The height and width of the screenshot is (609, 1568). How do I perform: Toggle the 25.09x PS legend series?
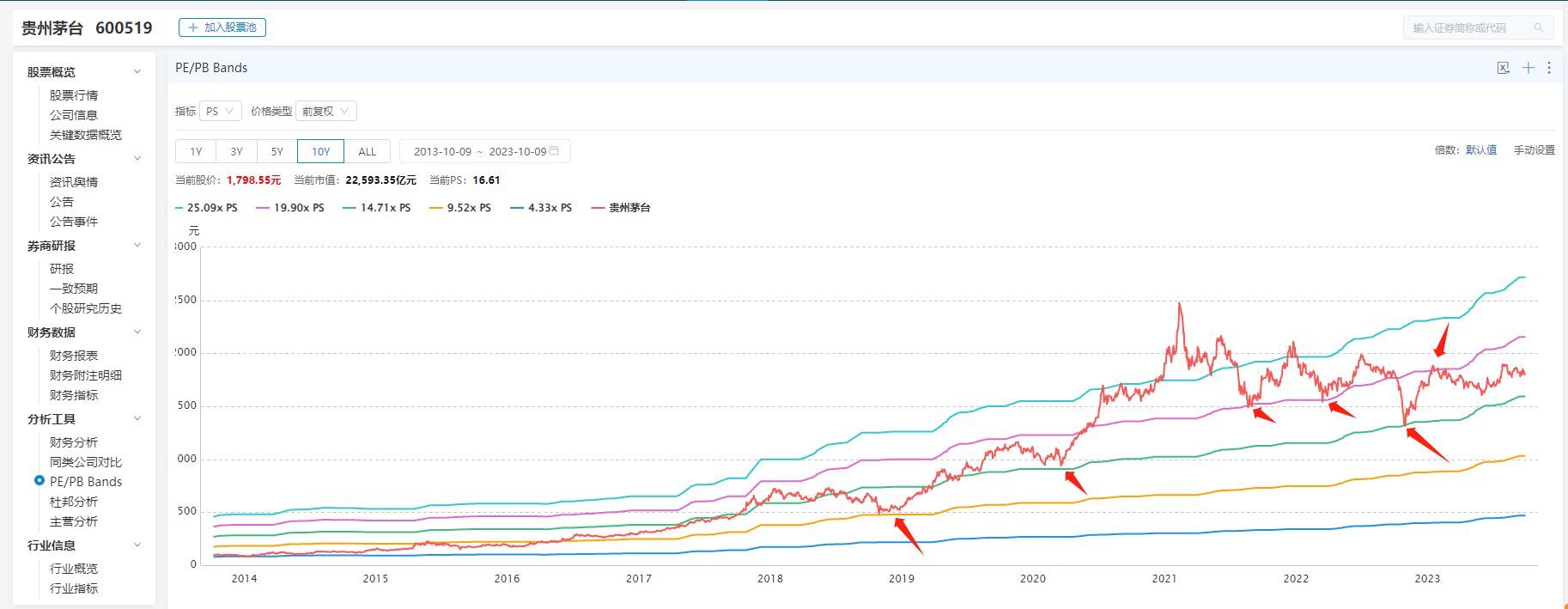click(206, 208)
